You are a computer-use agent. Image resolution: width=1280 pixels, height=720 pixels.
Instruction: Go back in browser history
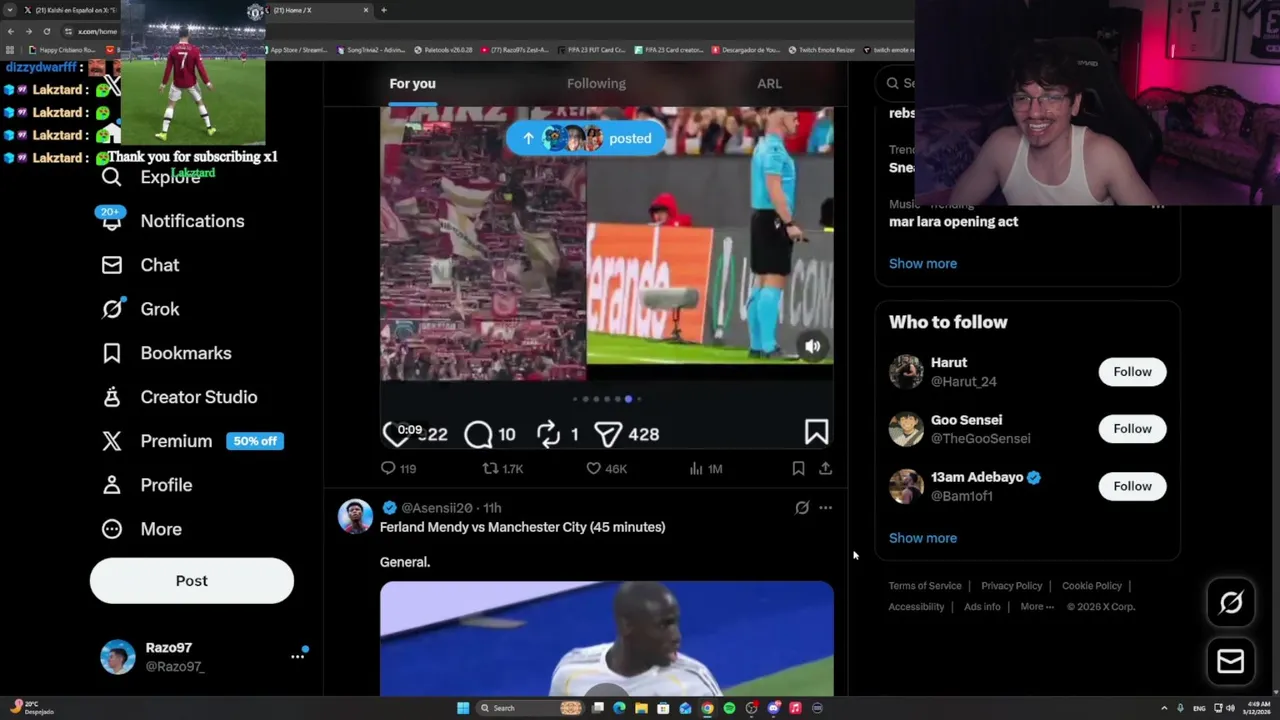pyautogui.click(x=11, y=31)
